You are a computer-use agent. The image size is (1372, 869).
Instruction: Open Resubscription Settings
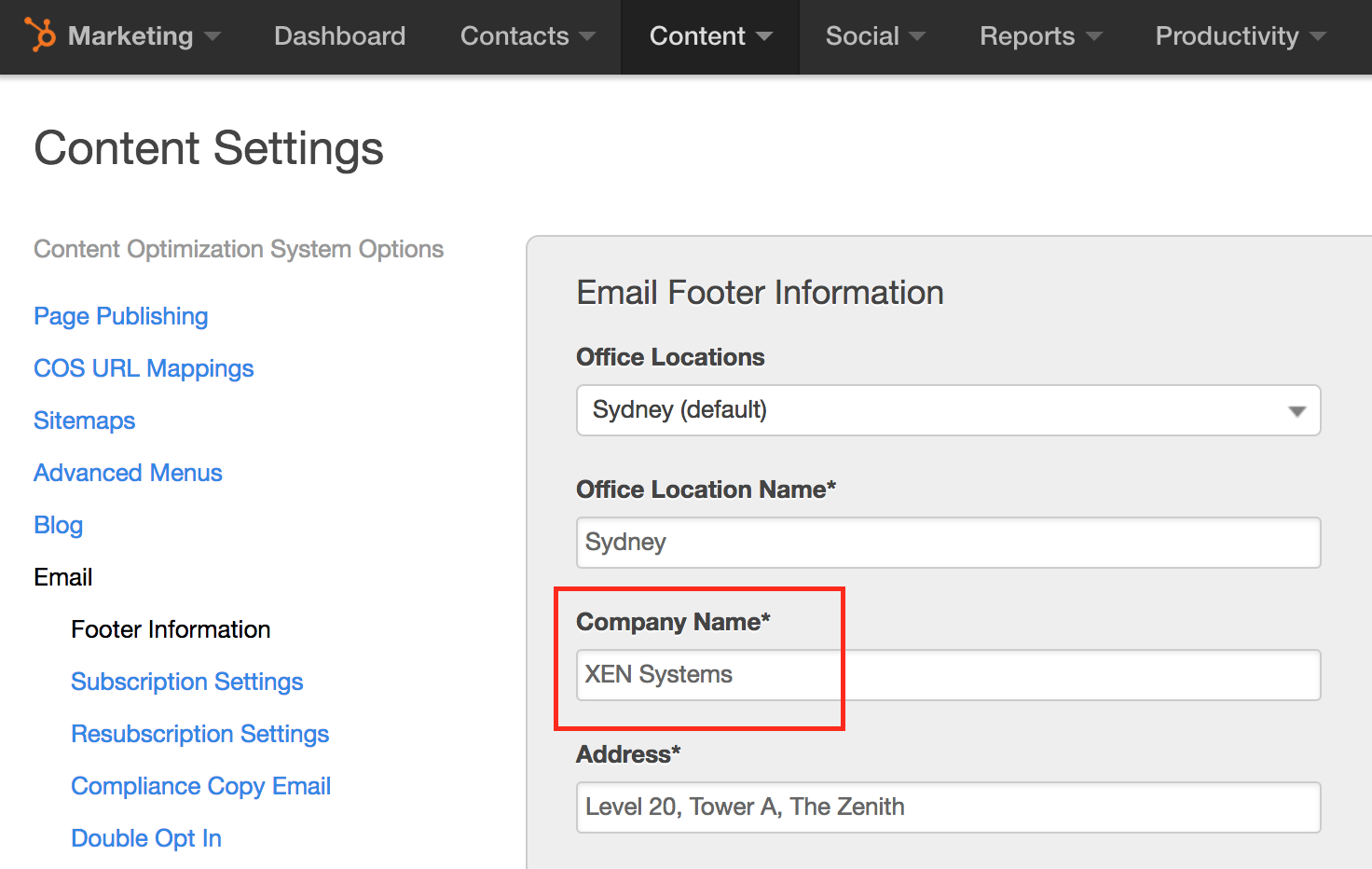[x=199, y=734]
